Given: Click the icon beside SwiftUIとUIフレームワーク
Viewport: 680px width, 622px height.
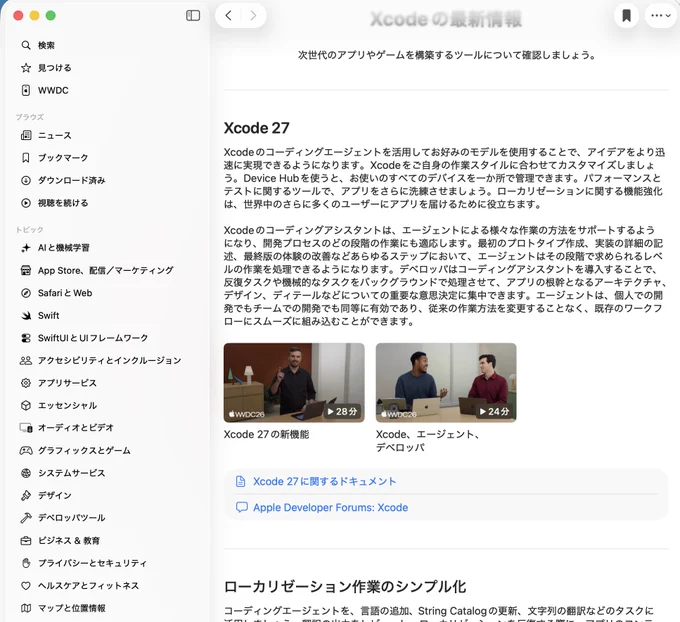Looking at the screenshot, I should pos(26,338).
